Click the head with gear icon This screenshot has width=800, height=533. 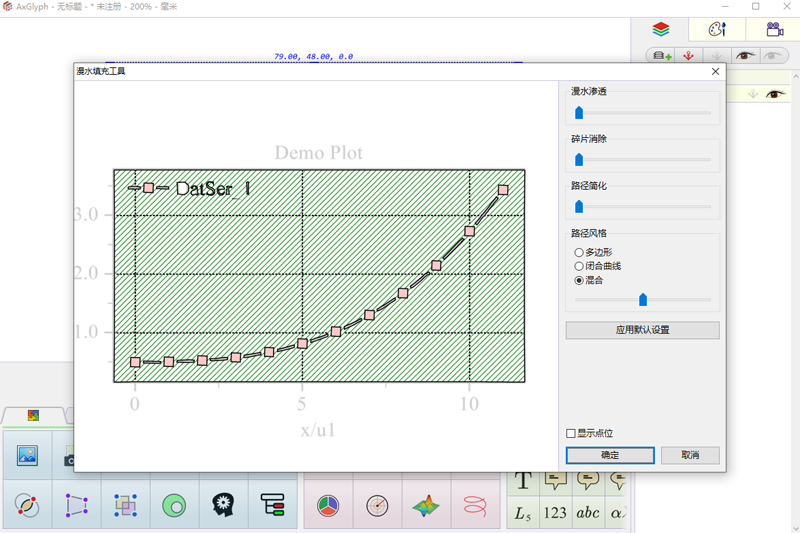(x=223, y=505)
